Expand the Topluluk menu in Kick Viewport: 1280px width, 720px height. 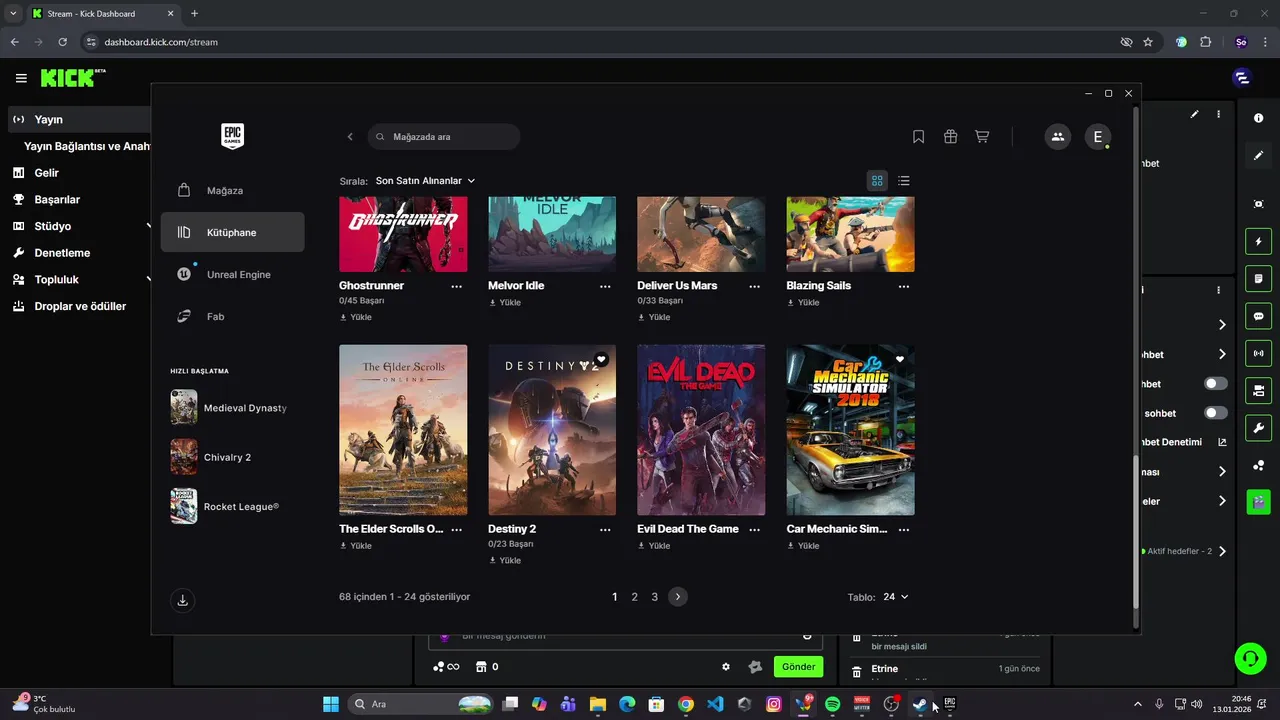click(x=78, y=280)
